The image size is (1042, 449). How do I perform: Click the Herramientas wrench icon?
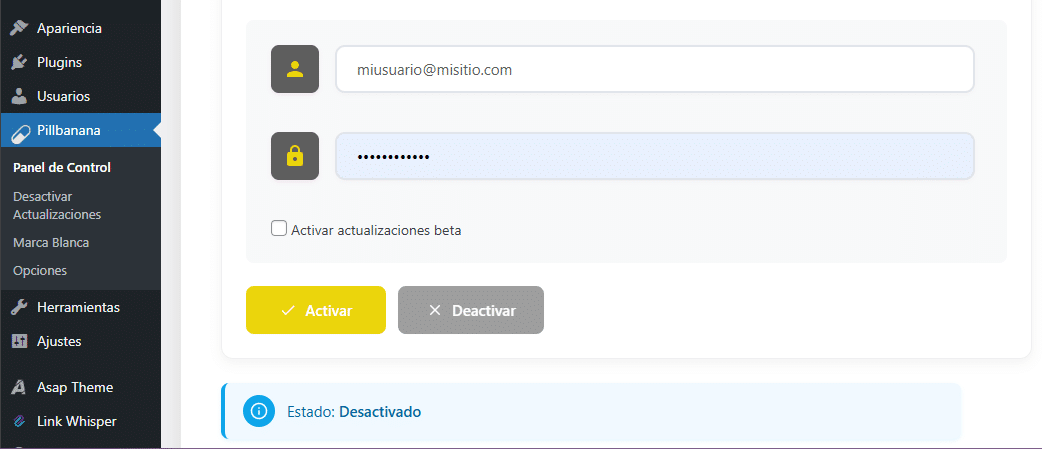[19, 307]
